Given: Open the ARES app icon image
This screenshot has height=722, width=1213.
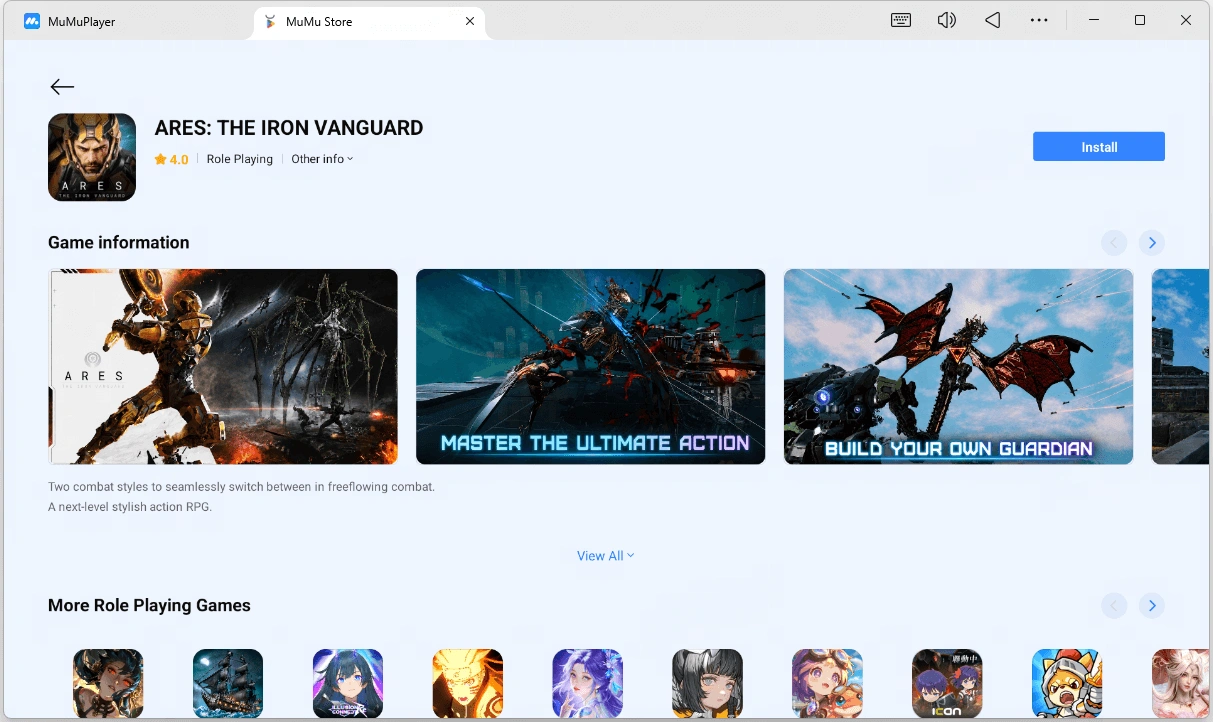Looking at the screenshot, I should pyautogui.click(x=92, y=157).
